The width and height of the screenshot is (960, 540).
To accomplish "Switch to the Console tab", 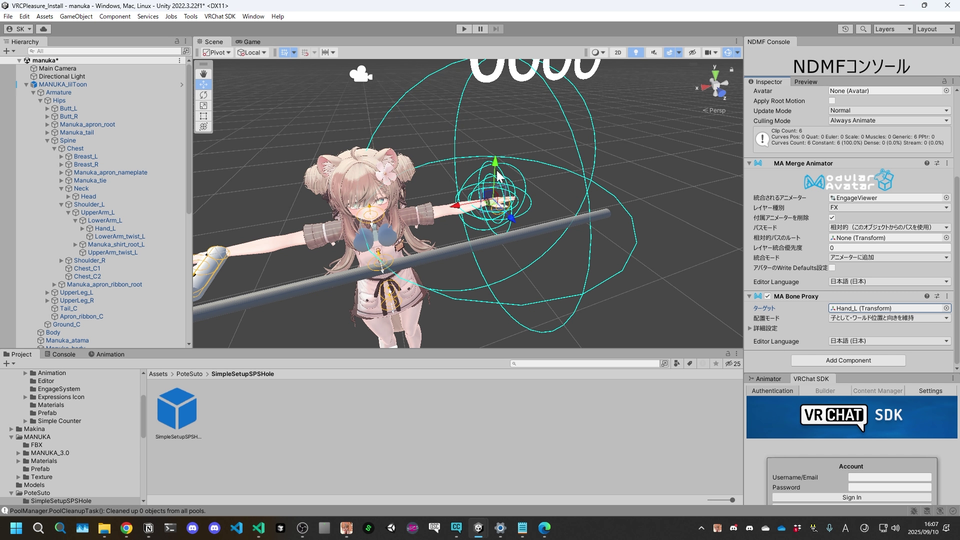I will pyautogui.click(x=60, y=354).
